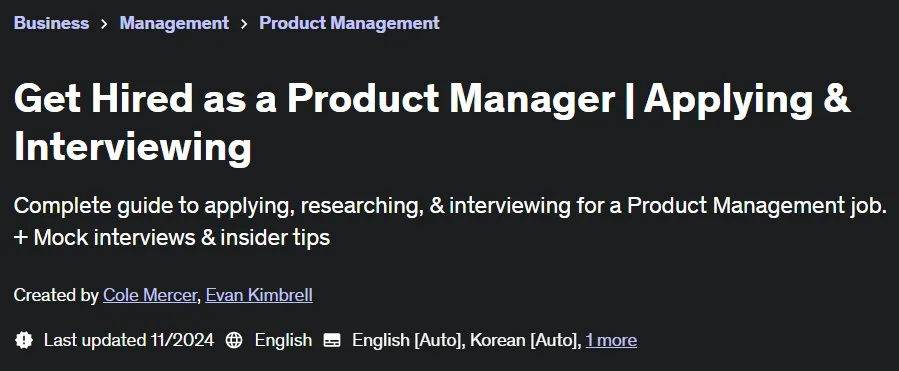Click the closed captions icon
The width and height of the screenshot is (899, 371).
(x=332, y=340)
